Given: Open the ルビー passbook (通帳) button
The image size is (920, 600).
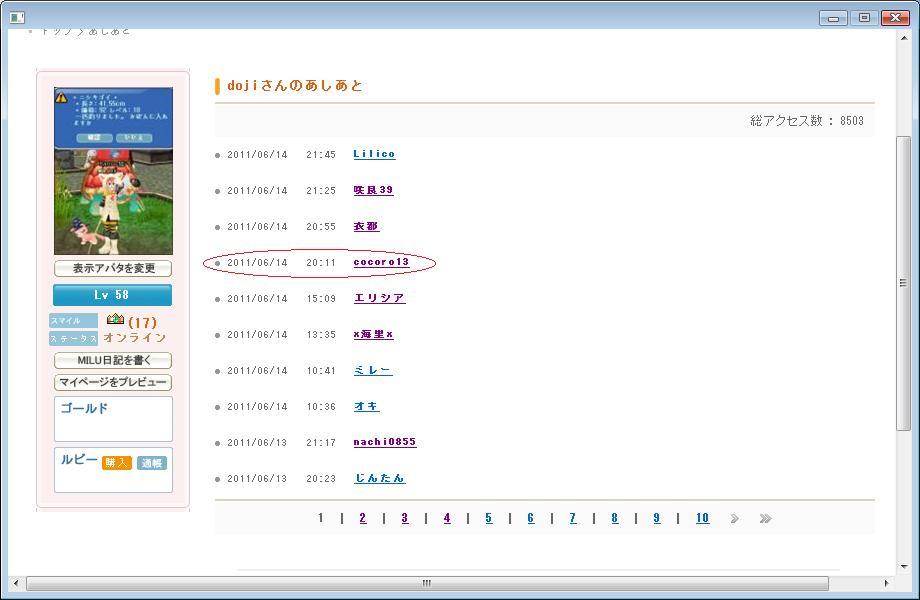Looking at the screenshot, I should [152, 463].
